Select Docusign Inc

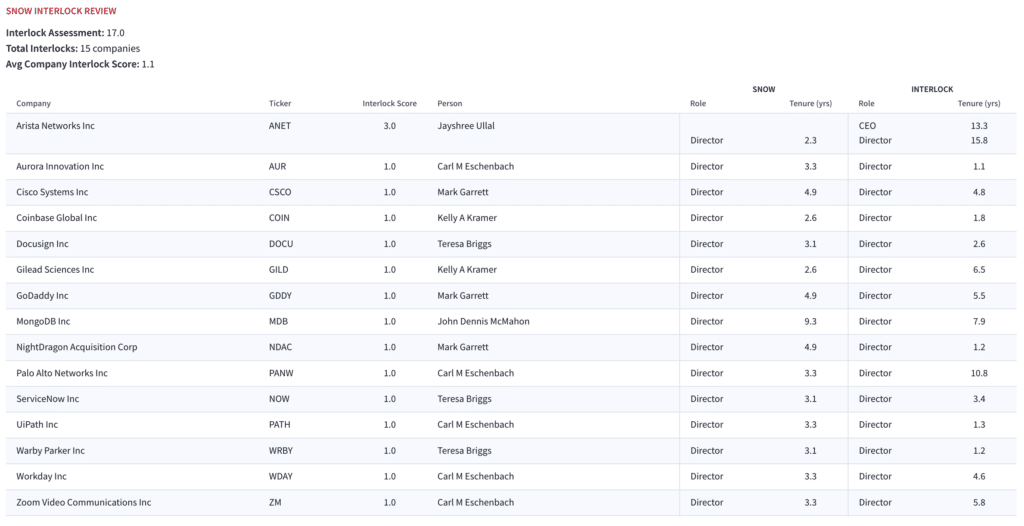tap(42, 244)
